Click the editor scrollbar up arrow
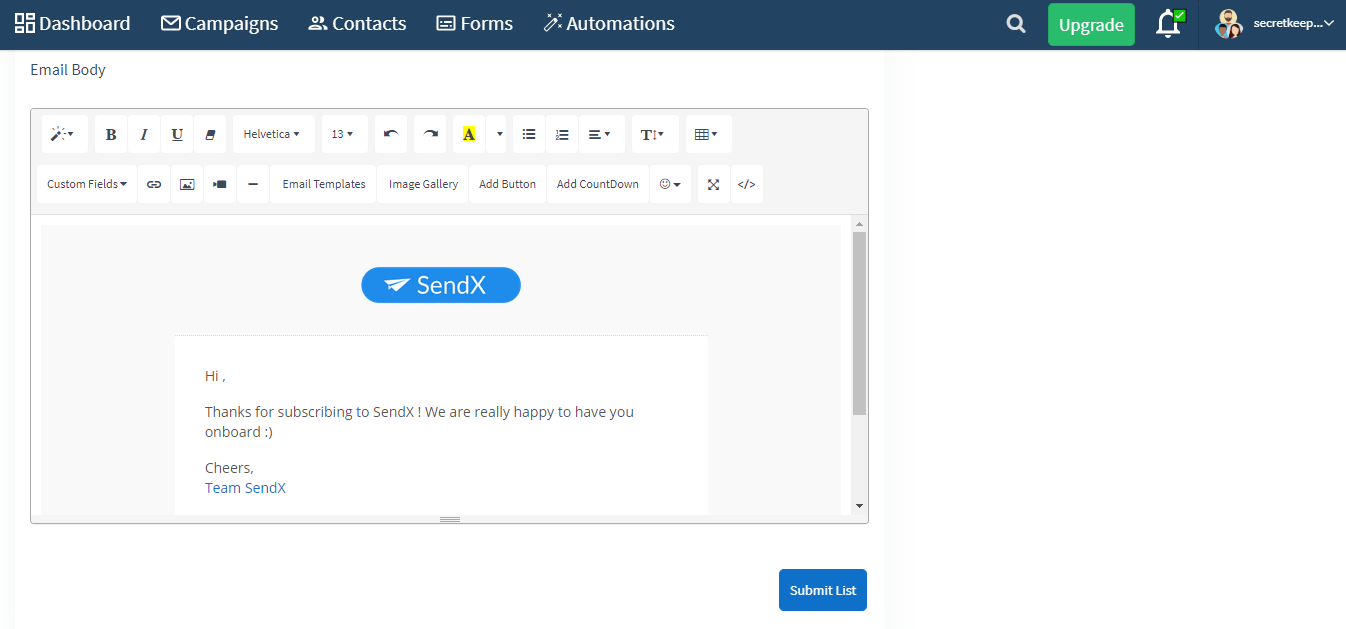The image size is (1346, 629). 860,223
